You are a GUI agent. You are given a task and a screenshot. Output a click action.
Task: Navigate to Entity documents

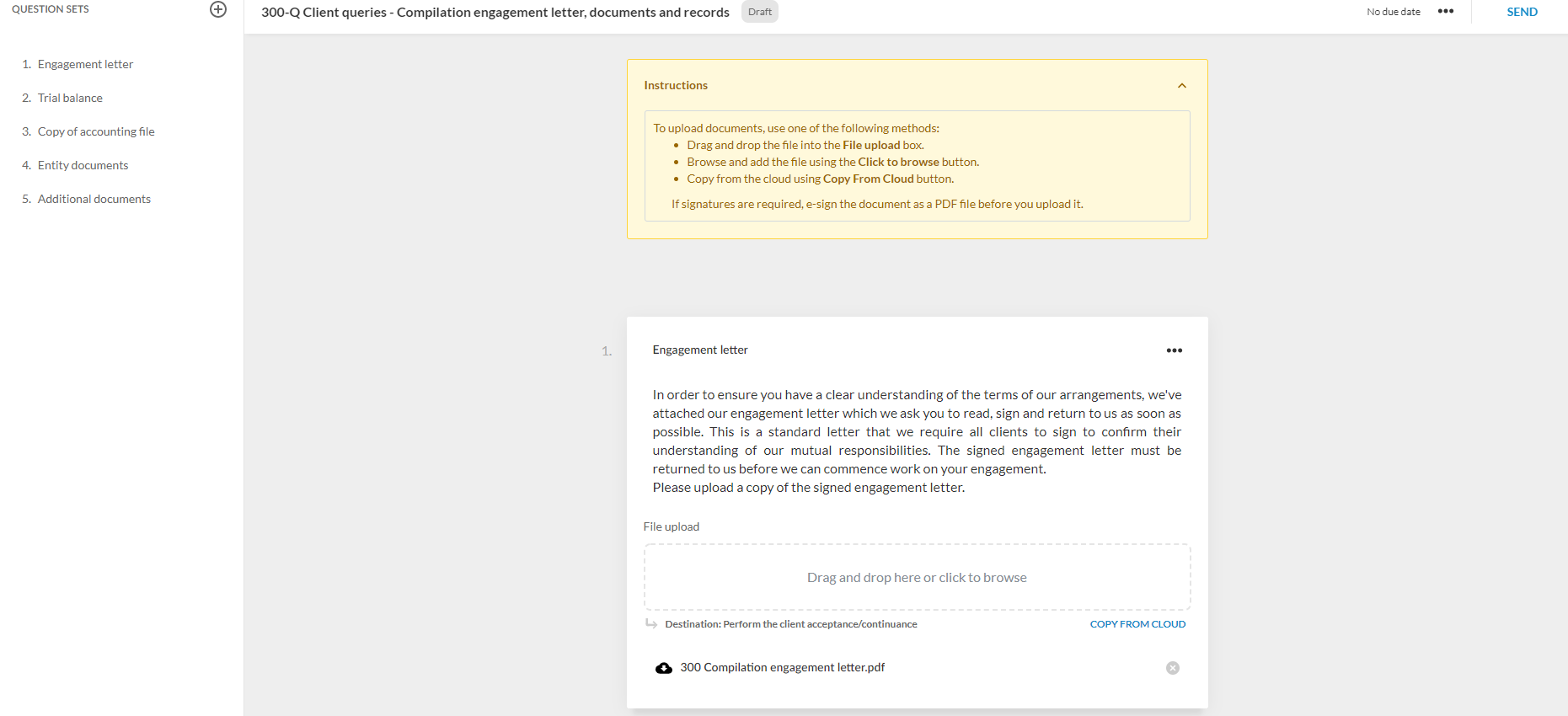(83, 165)
